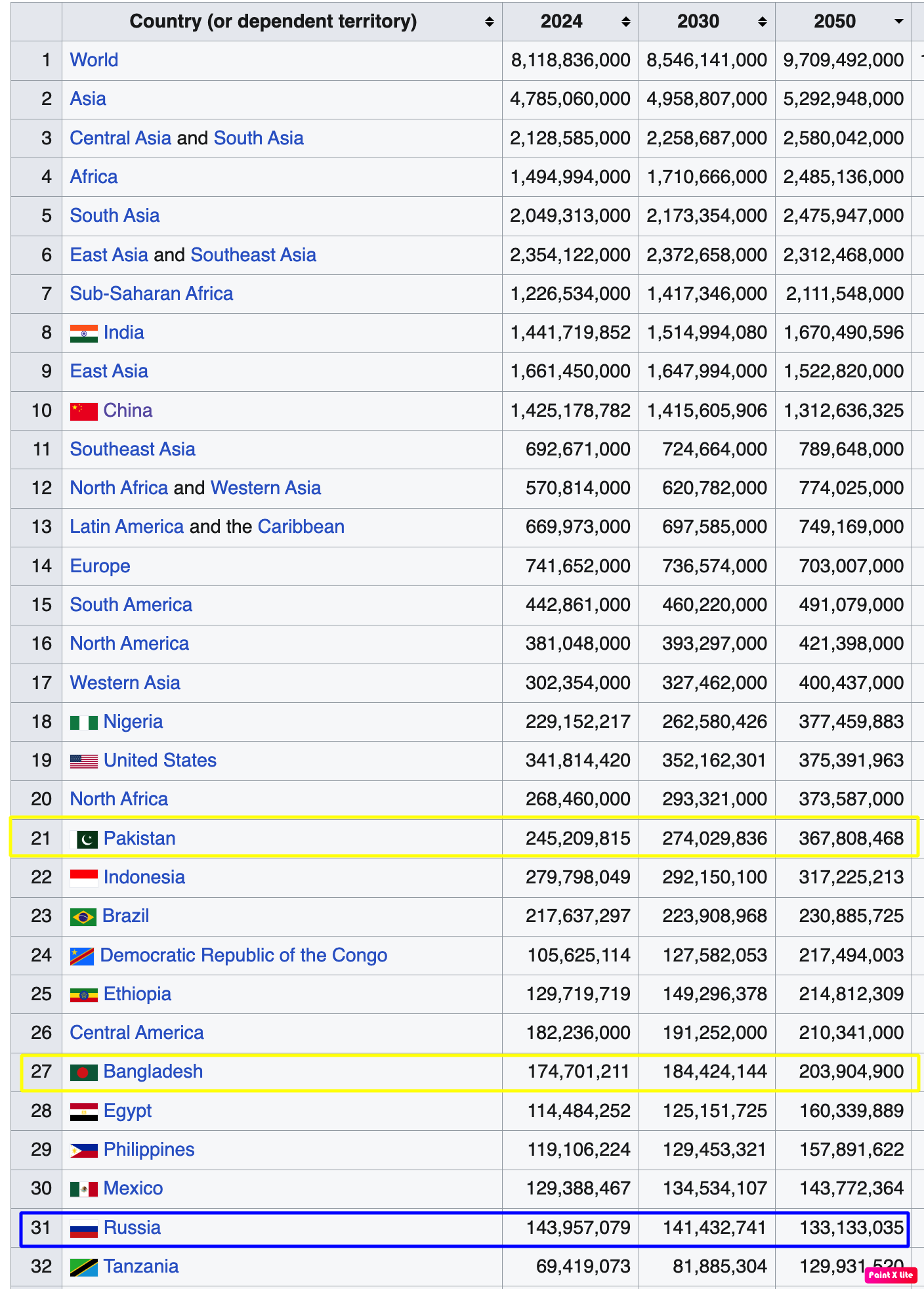The width and height of the screenshot is (924, 1289).
Task: Click the India flag icon
Action: [84, 333]
